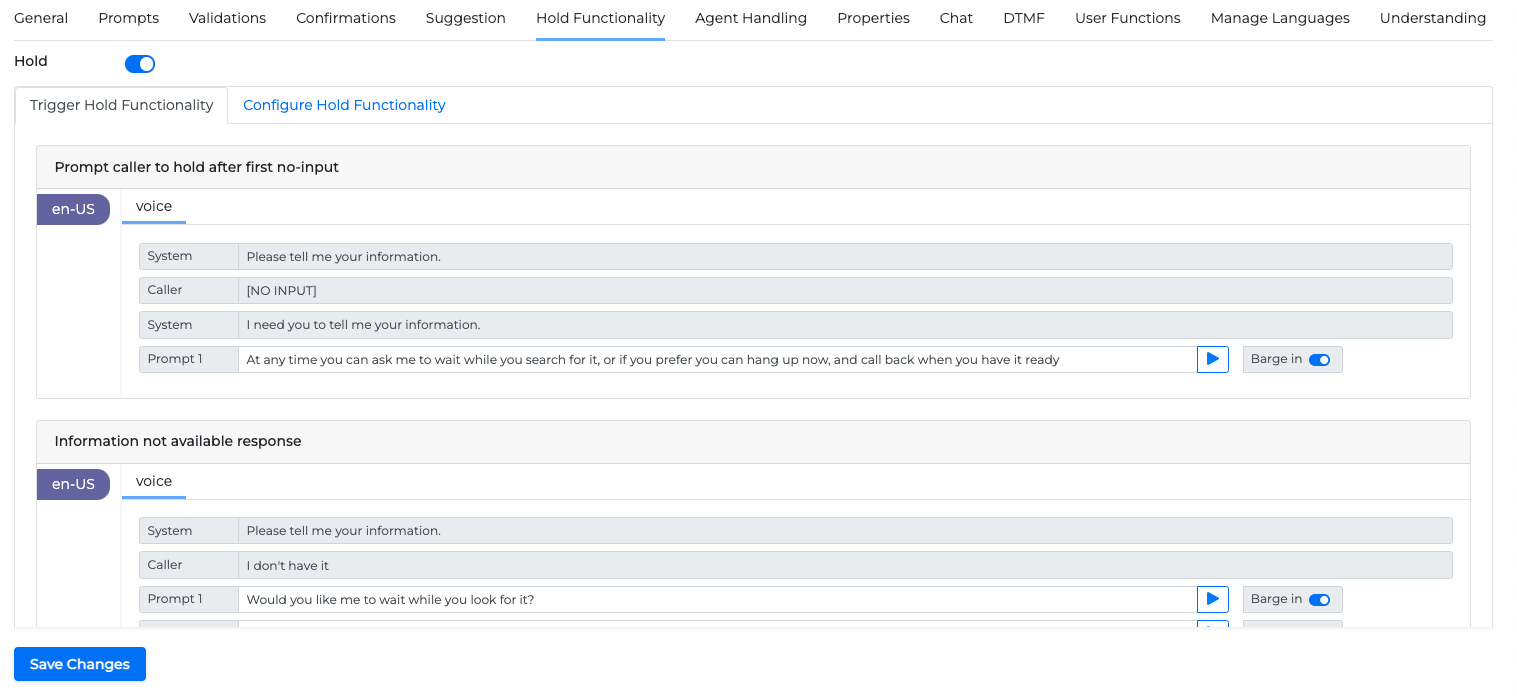Viewport: 1517px width, 698px height.
Task: Open the Validations tab
Action: (x=227, y=18)
